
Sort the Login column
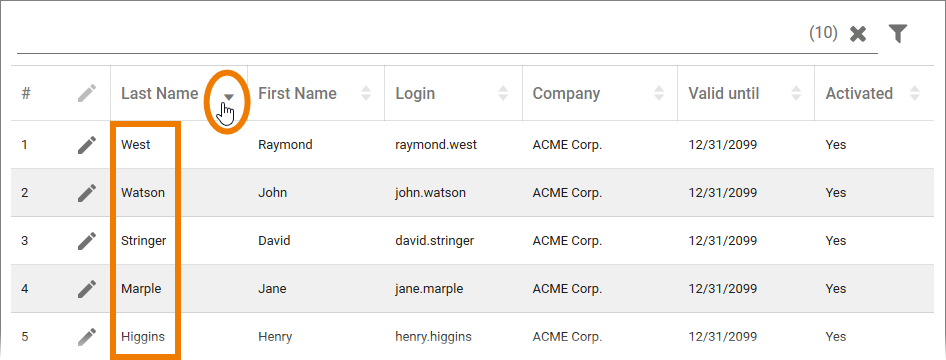(x=503, y=93)
